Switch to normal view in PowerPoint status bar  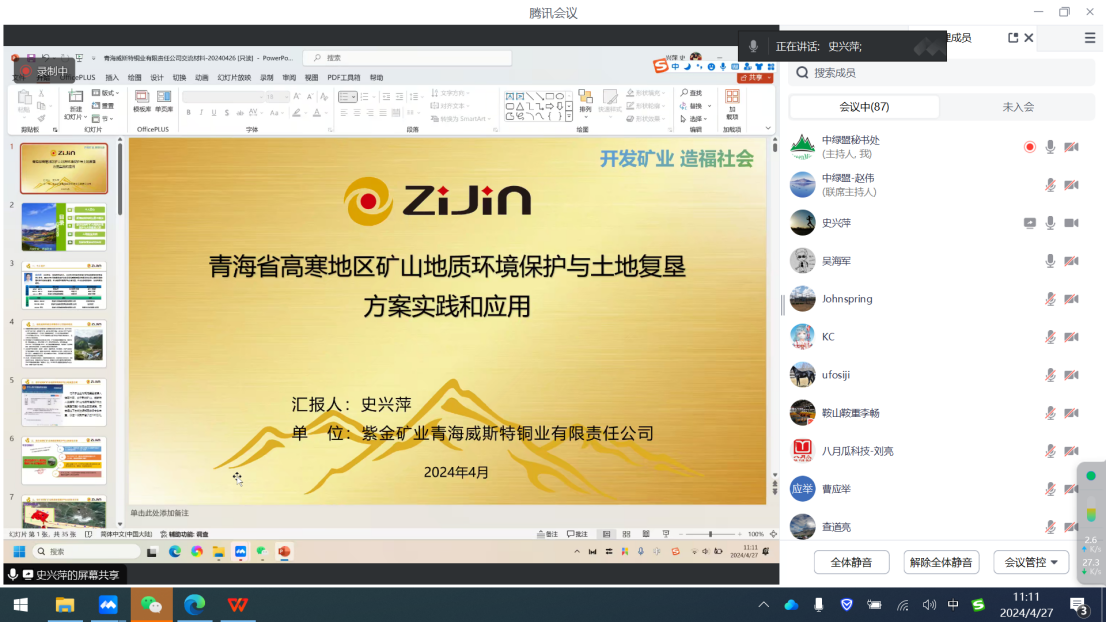pyautogui.click(x=607, y=534)
